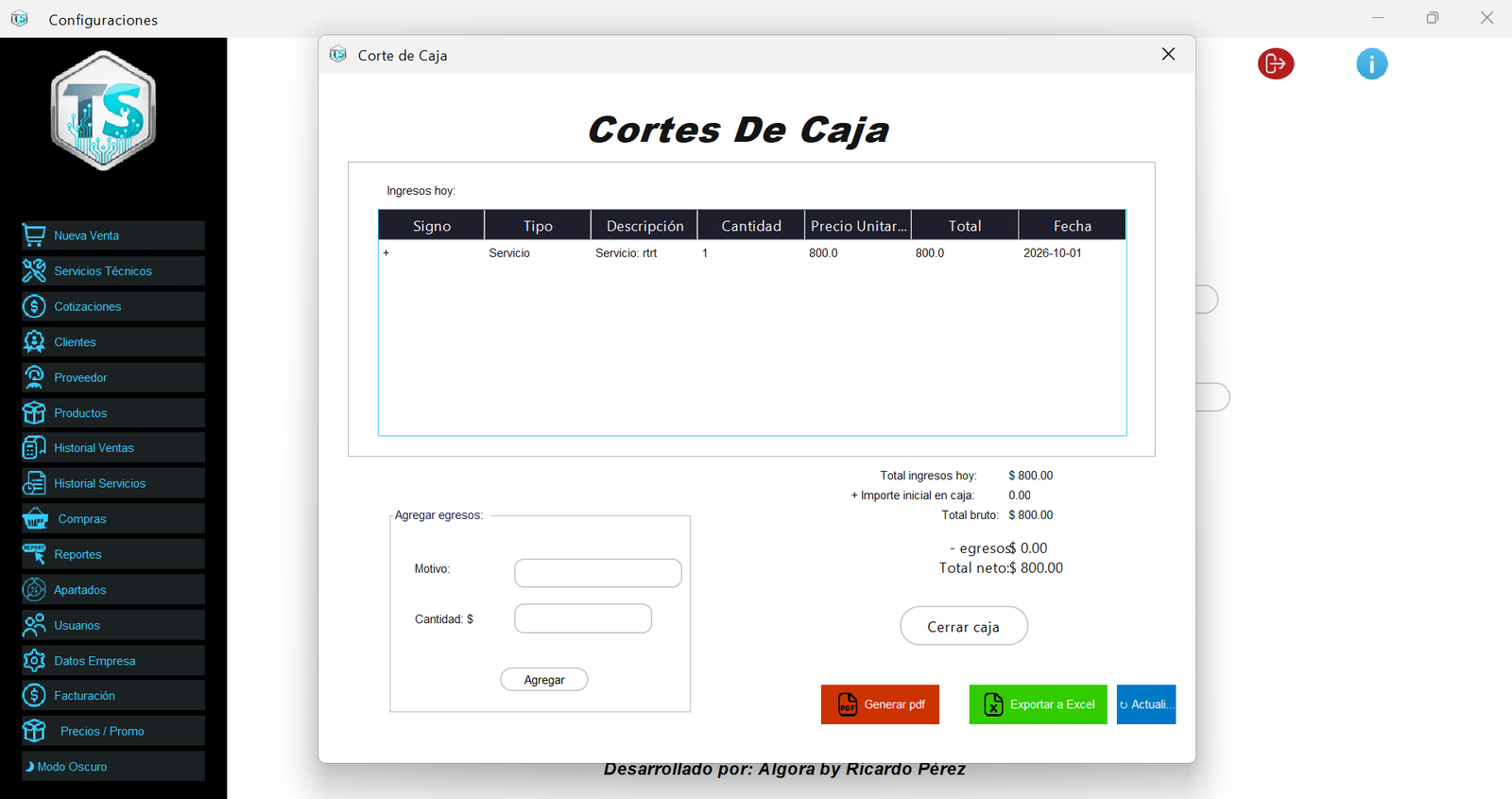Click the Total column header
Image resolution: width=1512 pixels, height=799 pixels.
pyautogui.click(x=965, y=226)
